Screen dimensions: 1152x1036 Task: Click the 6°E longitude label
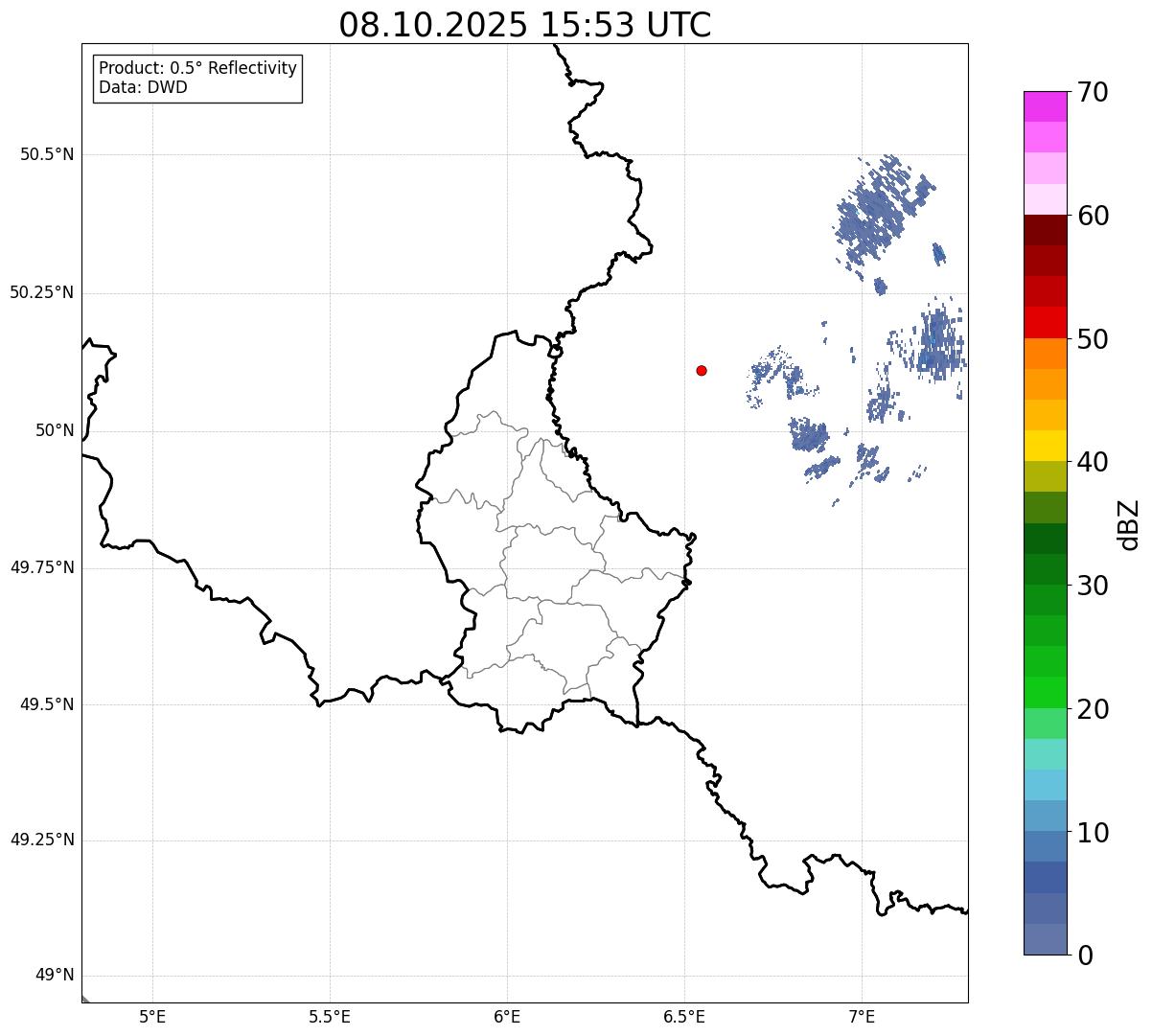(x=507, y=1017)
